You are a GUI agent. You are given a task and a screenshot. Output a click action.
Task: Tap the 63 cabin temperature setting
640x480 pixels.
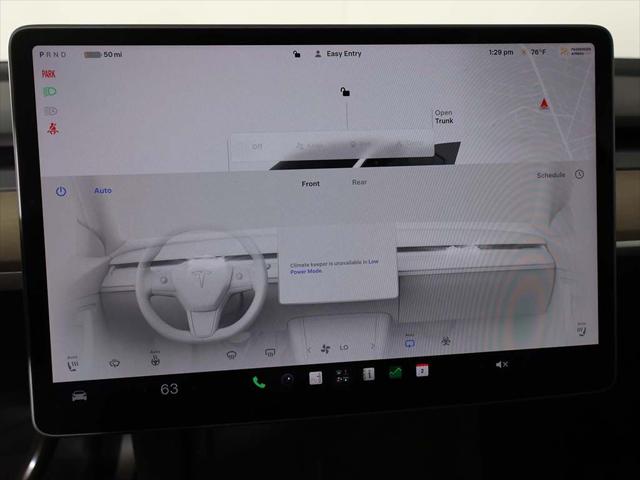coord(169,389)
